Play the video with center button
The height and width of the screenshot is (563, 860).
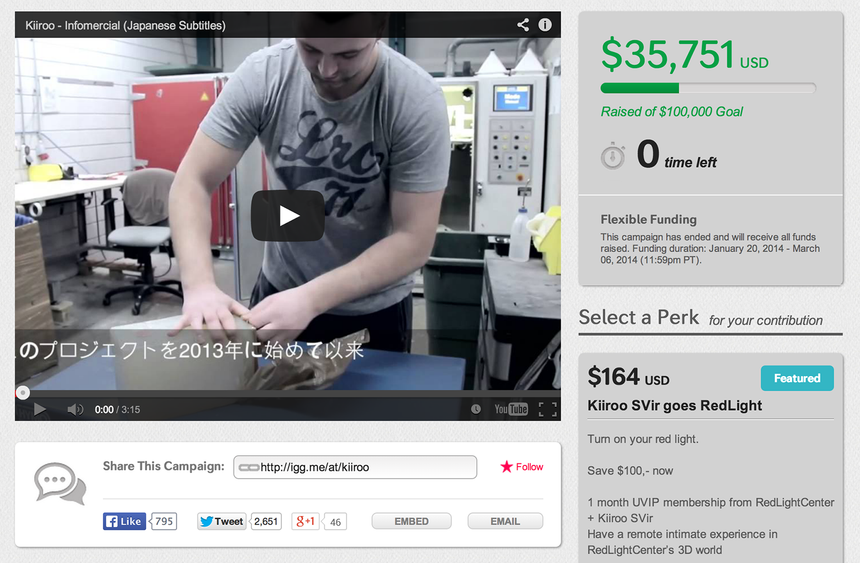[x=287, y=216]
